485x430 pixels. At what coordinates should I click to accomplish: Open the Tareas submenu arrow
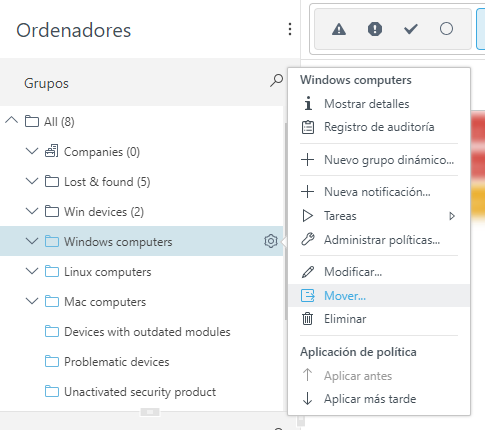coord(452,216)
